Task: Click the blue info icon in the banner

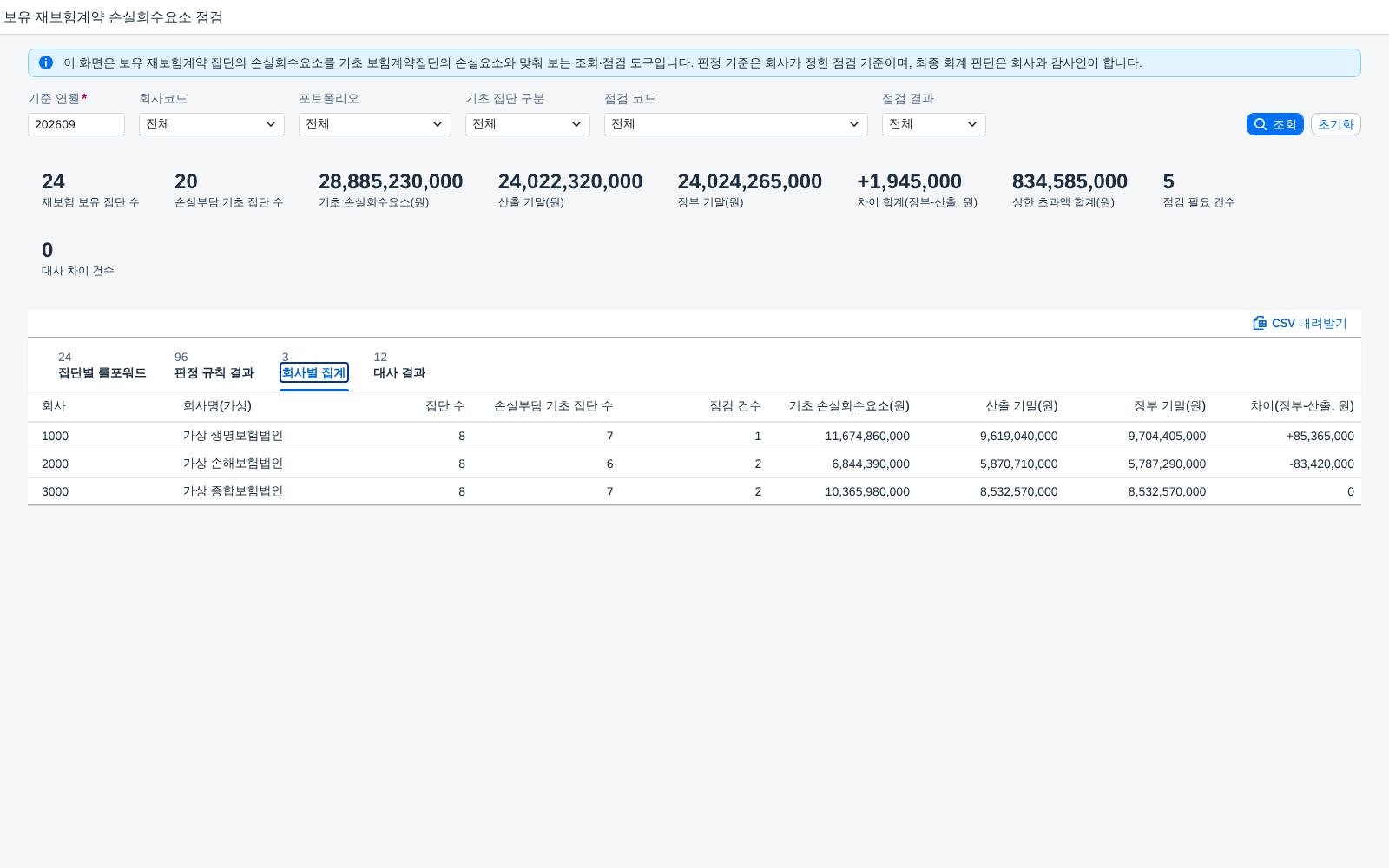Action: [46, 62]
